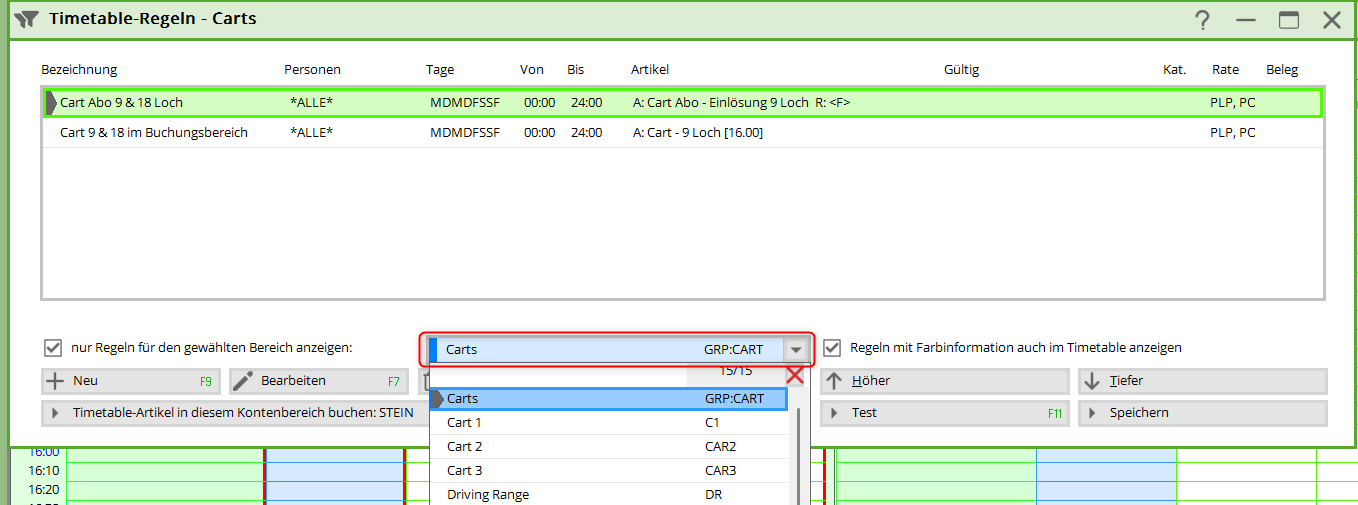Toggle 'nur Regeln für den gewählten Bereich anzeigen'
The image size is (1358, 505).
coord(53,348)
